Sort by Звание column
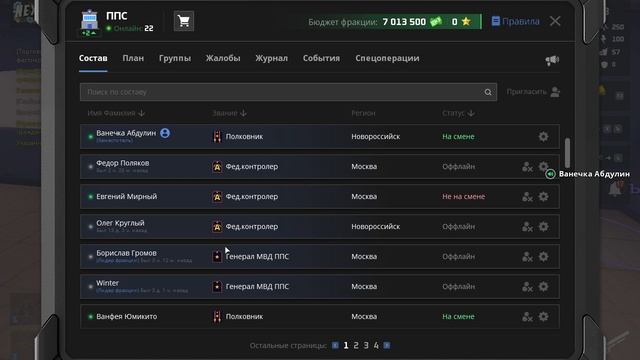 [229, 113]
